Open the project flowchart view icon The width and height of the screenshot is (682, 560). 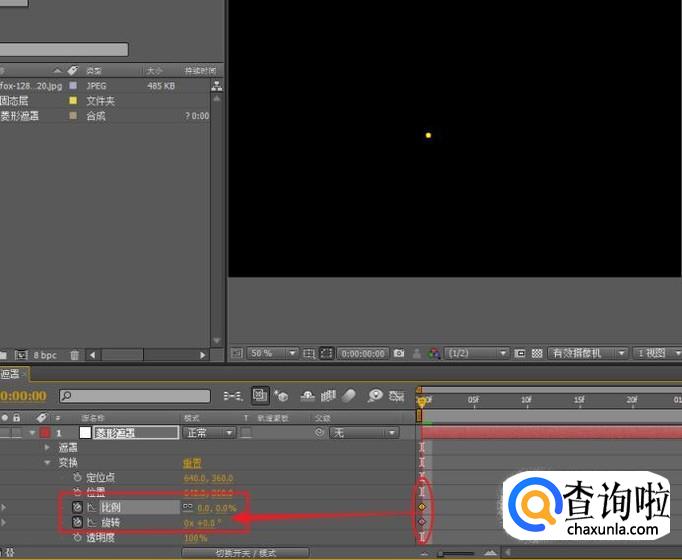click(217, 86)
